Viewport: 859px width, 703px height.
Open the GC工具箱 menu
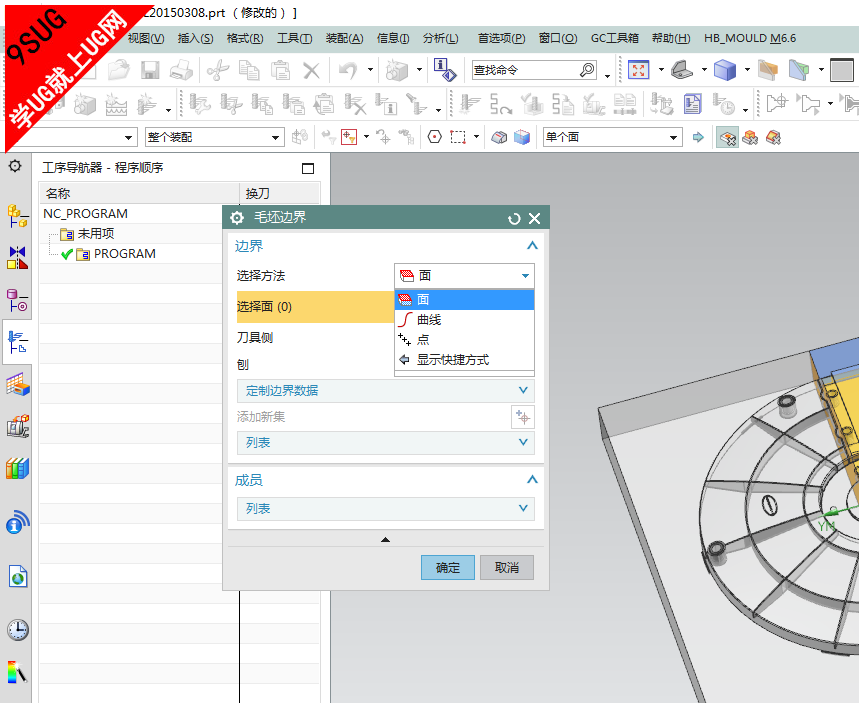point(615,38)
